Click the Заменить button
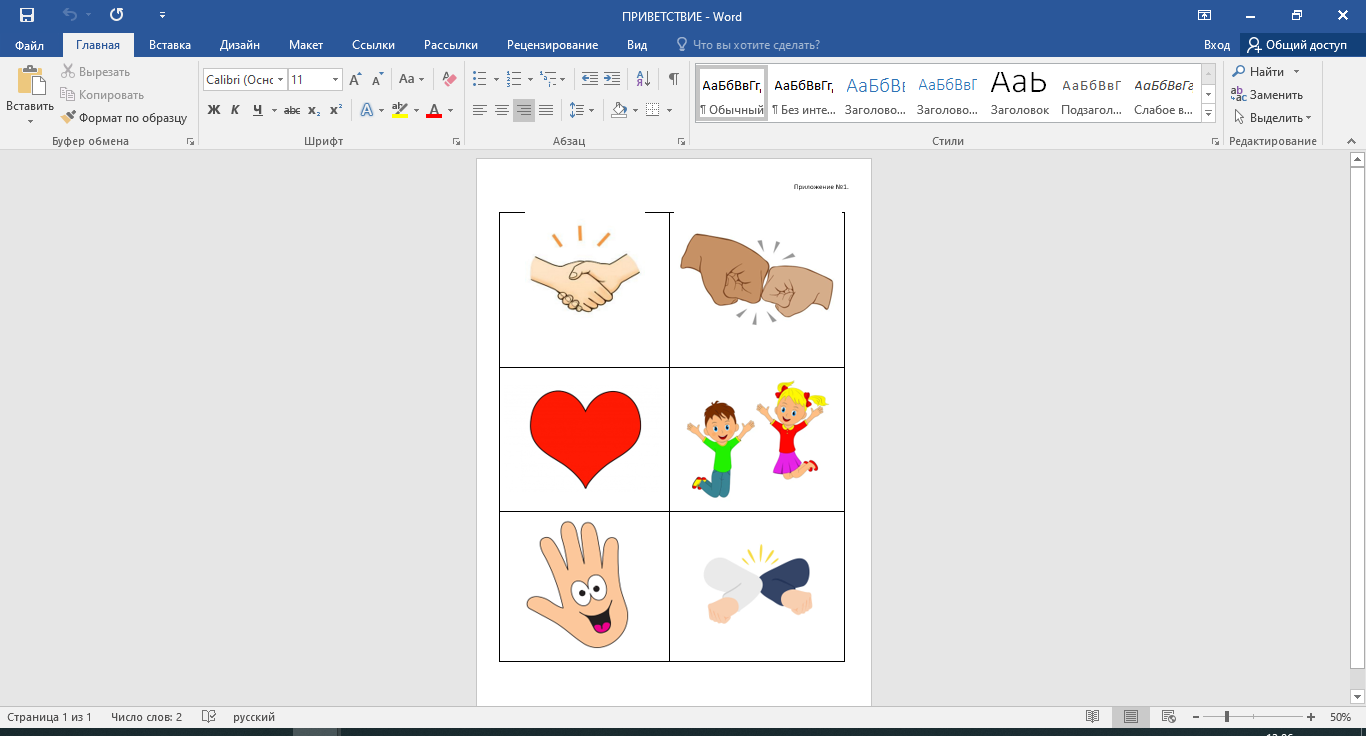Viewport: 1366px width, 736px height. click(x=1275, y=95)
